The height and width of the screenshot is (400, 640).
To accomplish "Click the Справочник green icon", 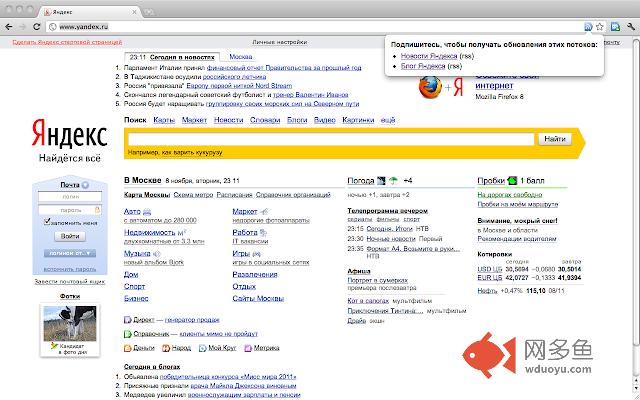I will pos(128,334).
